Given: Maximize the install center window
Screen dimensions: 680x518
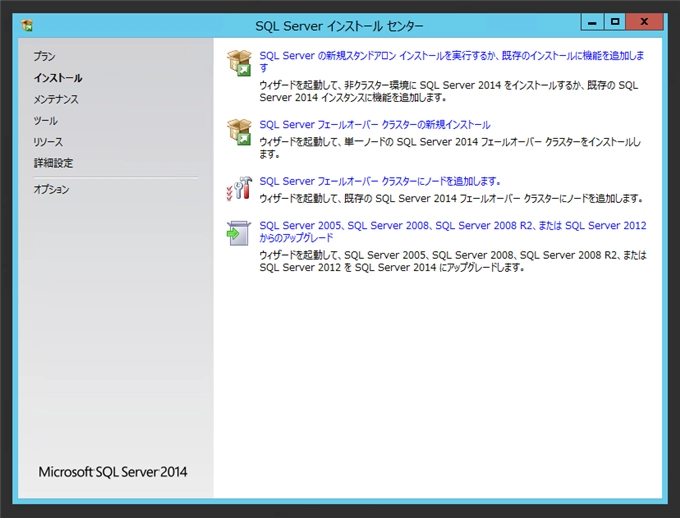Looking at the screenshot, I should click(x=615, y=22).
